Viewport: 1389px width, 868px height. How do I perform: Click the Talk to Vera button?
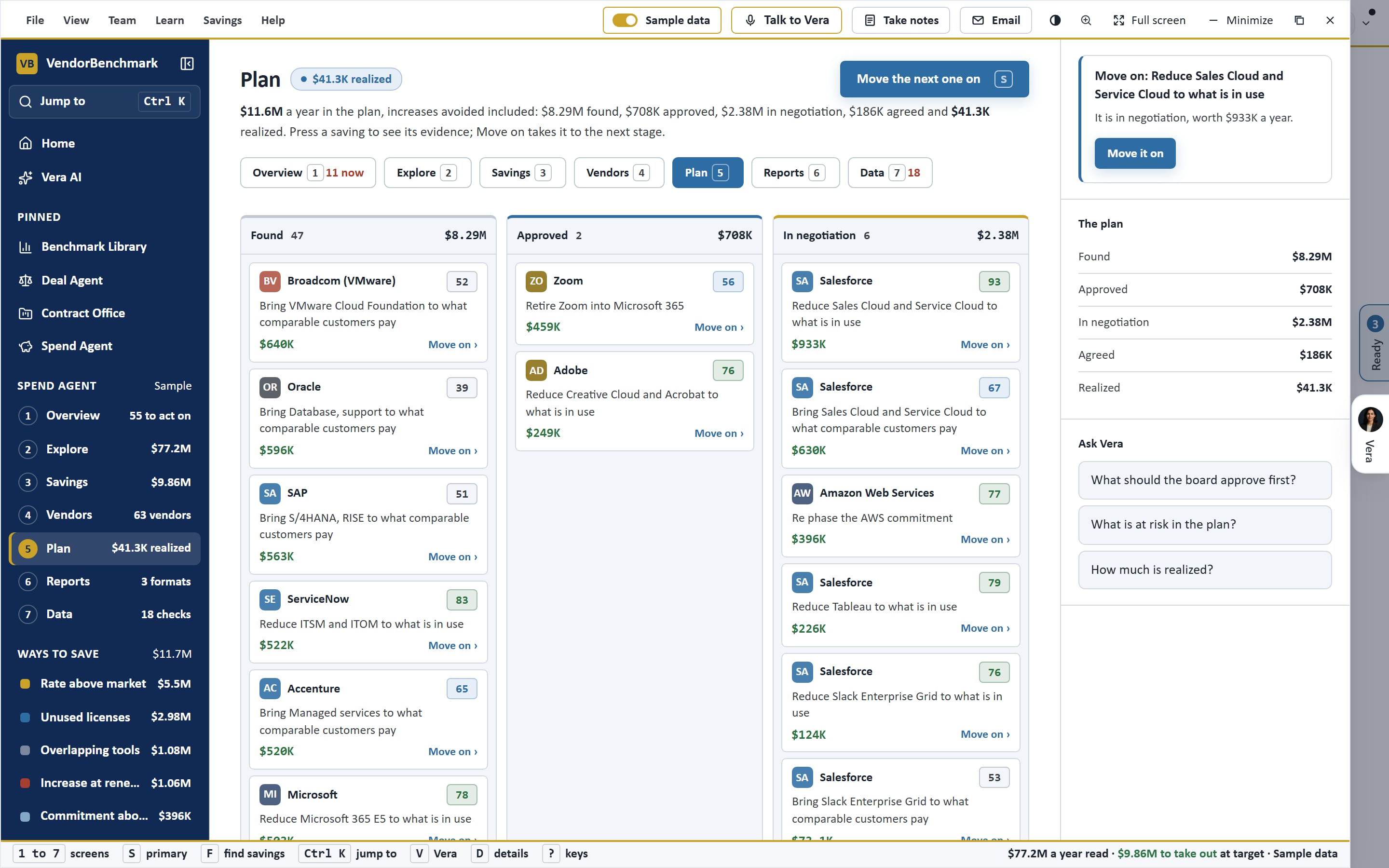tap(786, 20)
